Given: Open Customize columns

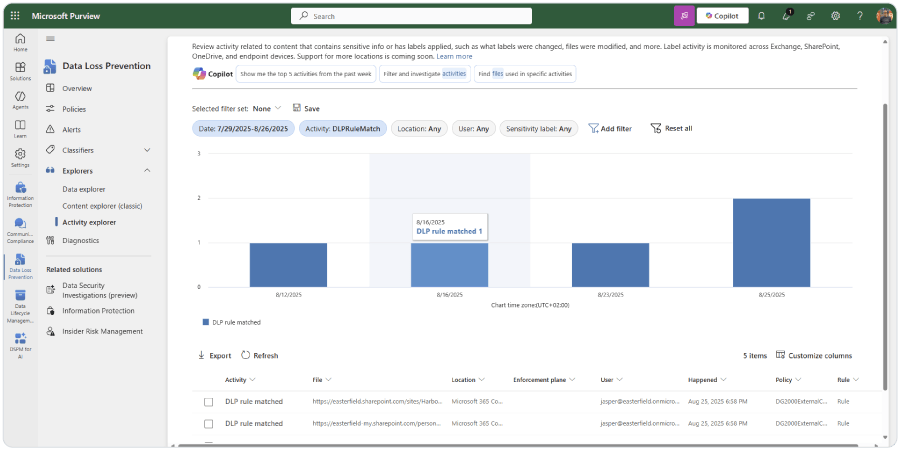Looking at the screenshot, I should click(814, 356).
